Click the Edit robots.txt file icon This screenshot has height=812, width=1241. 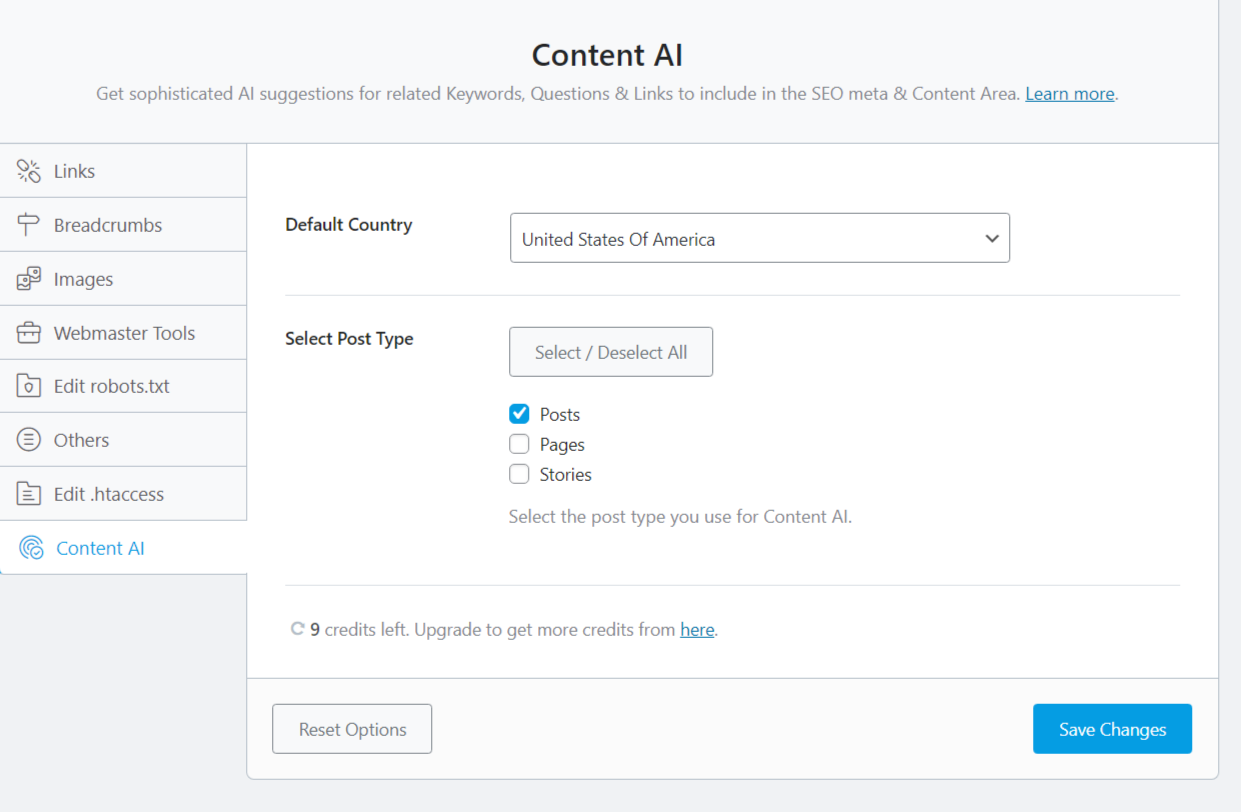click(x=29, y=386)
